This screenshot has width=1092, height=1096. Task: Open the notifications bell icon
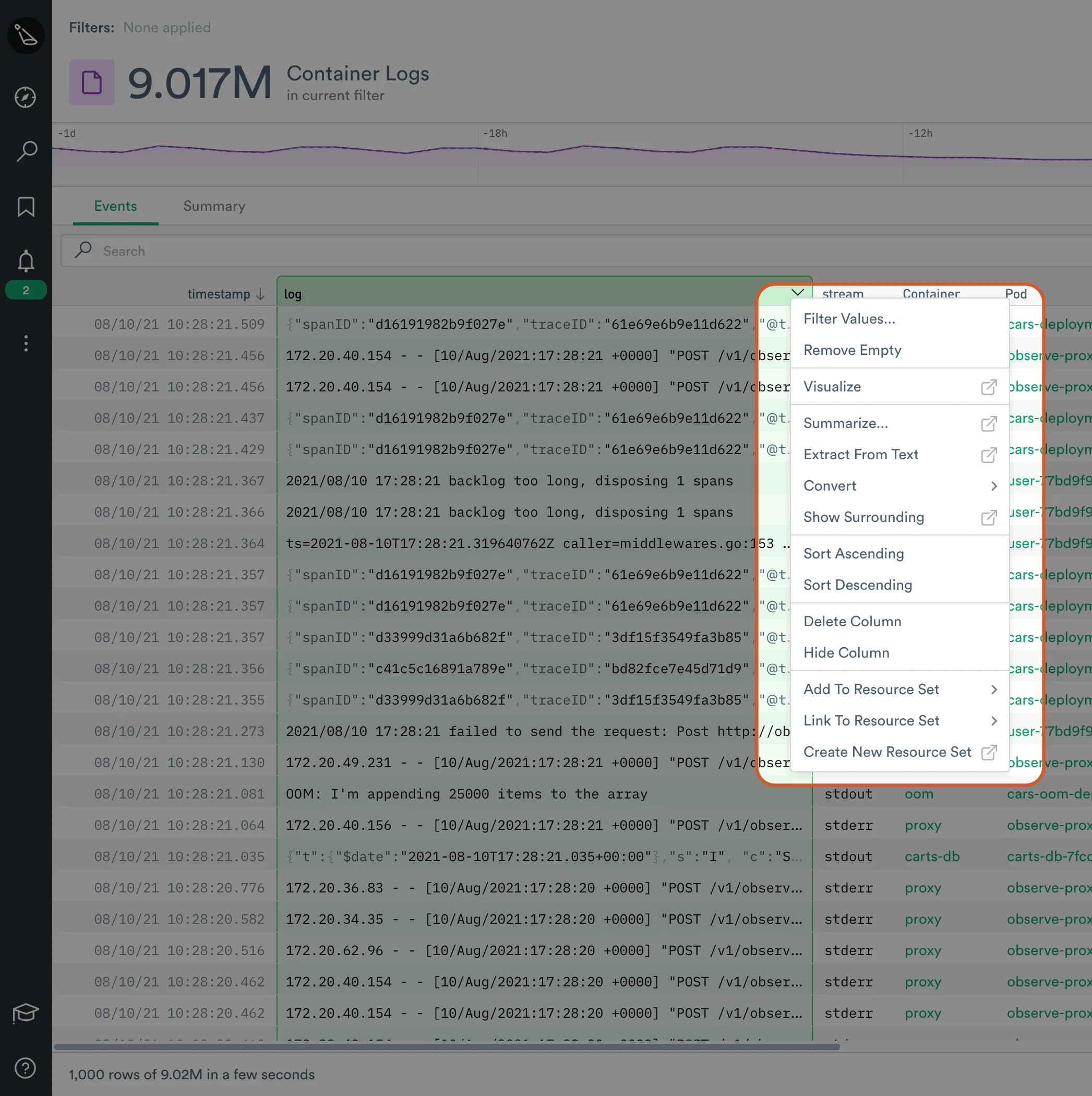[x=26, y=261]
